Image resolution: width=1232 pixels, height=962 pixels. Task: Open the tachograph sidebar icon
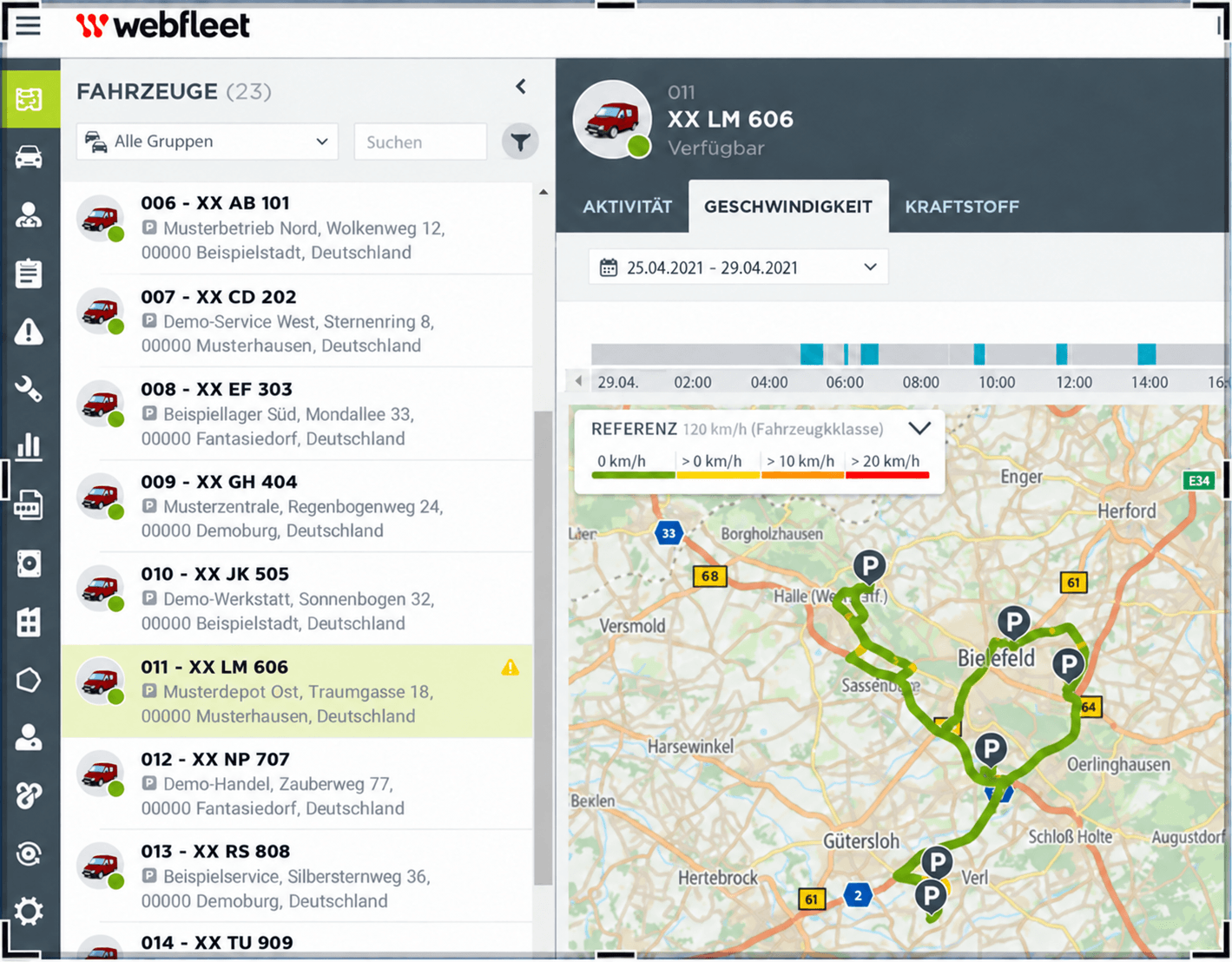(x=30, y=504)
